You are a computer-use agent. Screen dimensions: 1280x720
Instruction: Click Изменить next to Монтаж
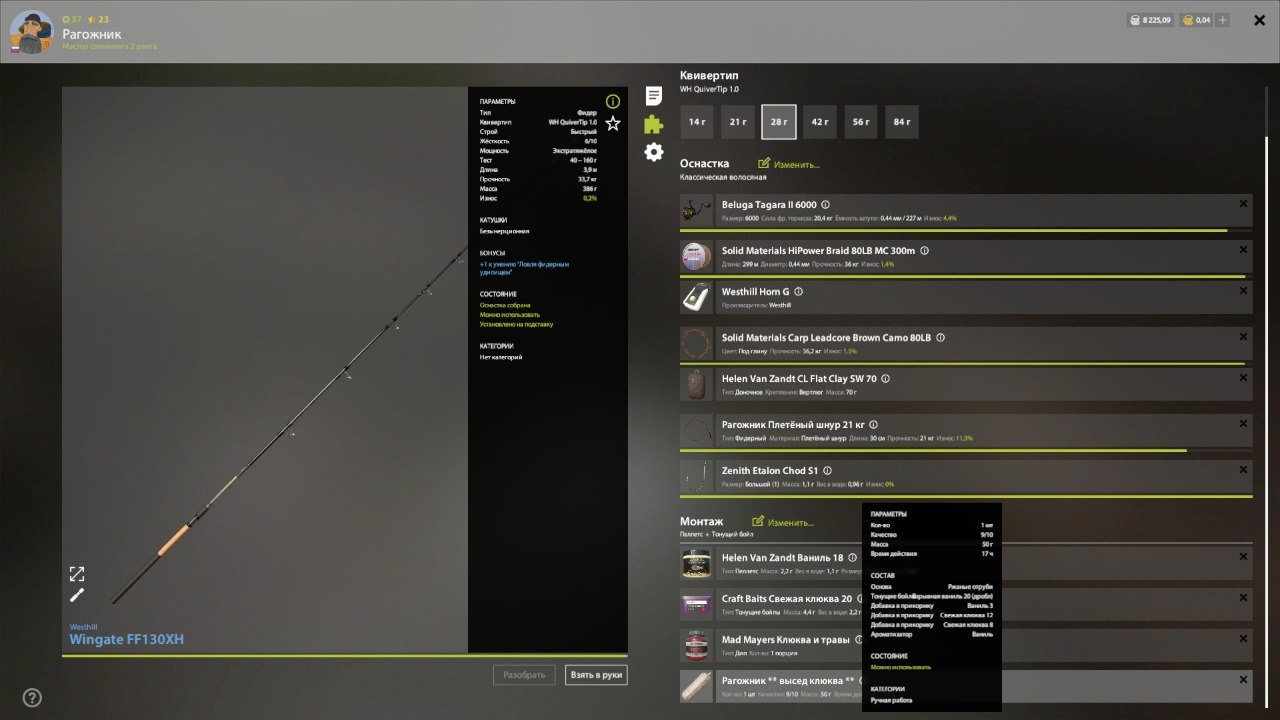coord(783,522)
